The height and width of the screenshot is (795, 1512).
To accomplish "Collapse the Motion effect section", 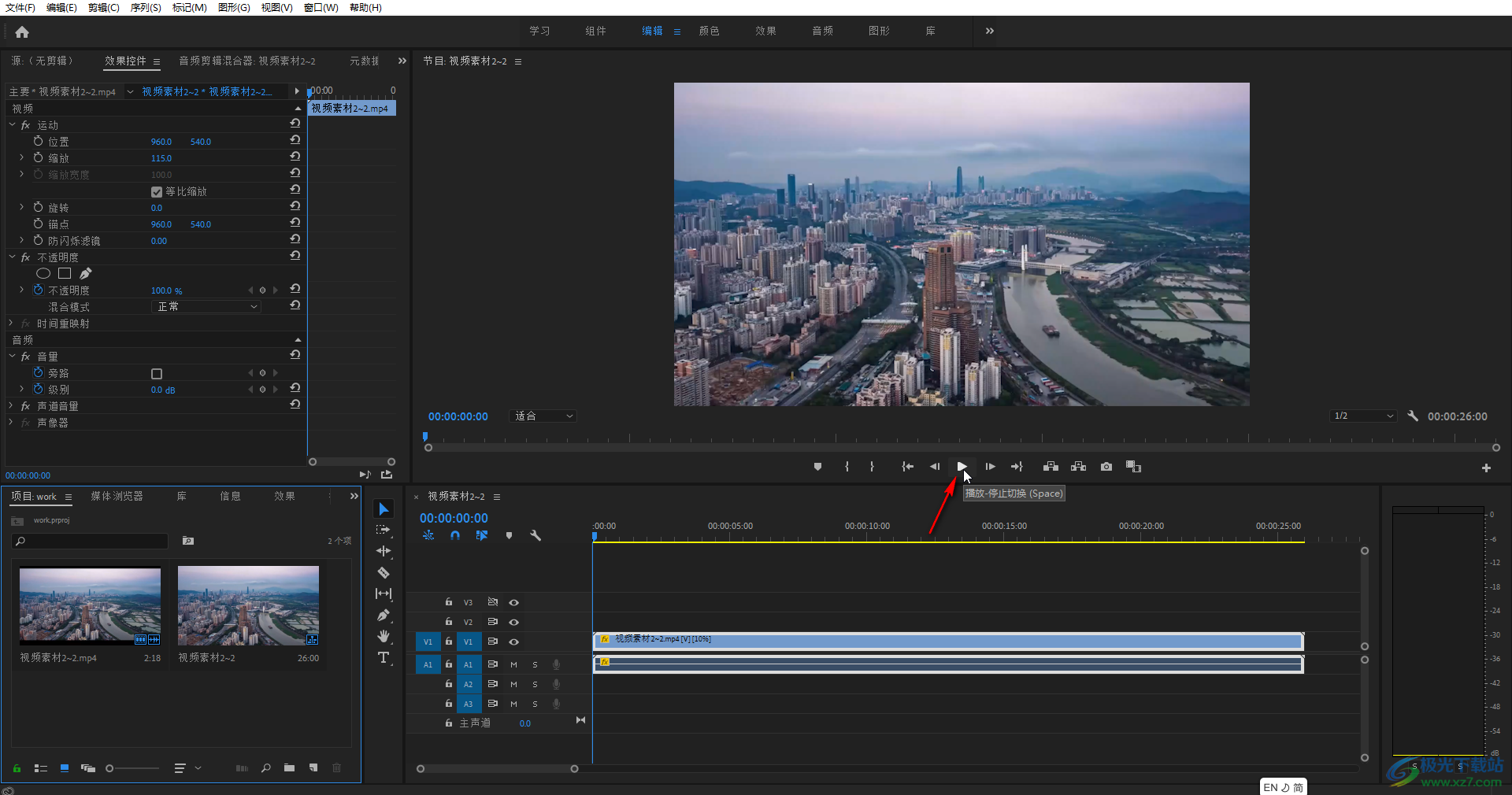I will [x=12, y=124].
